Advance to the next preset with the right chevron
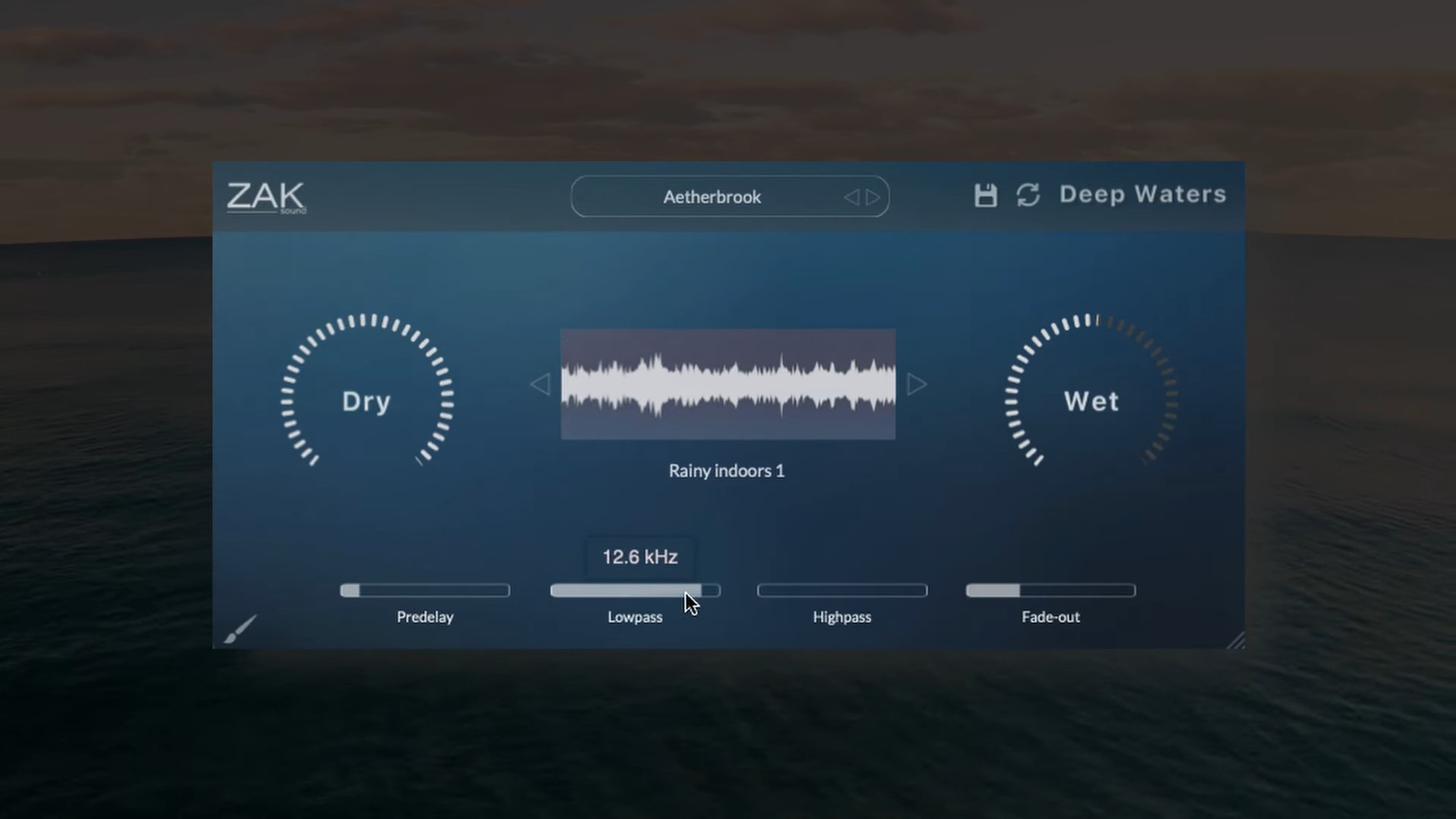 (874, 197)
